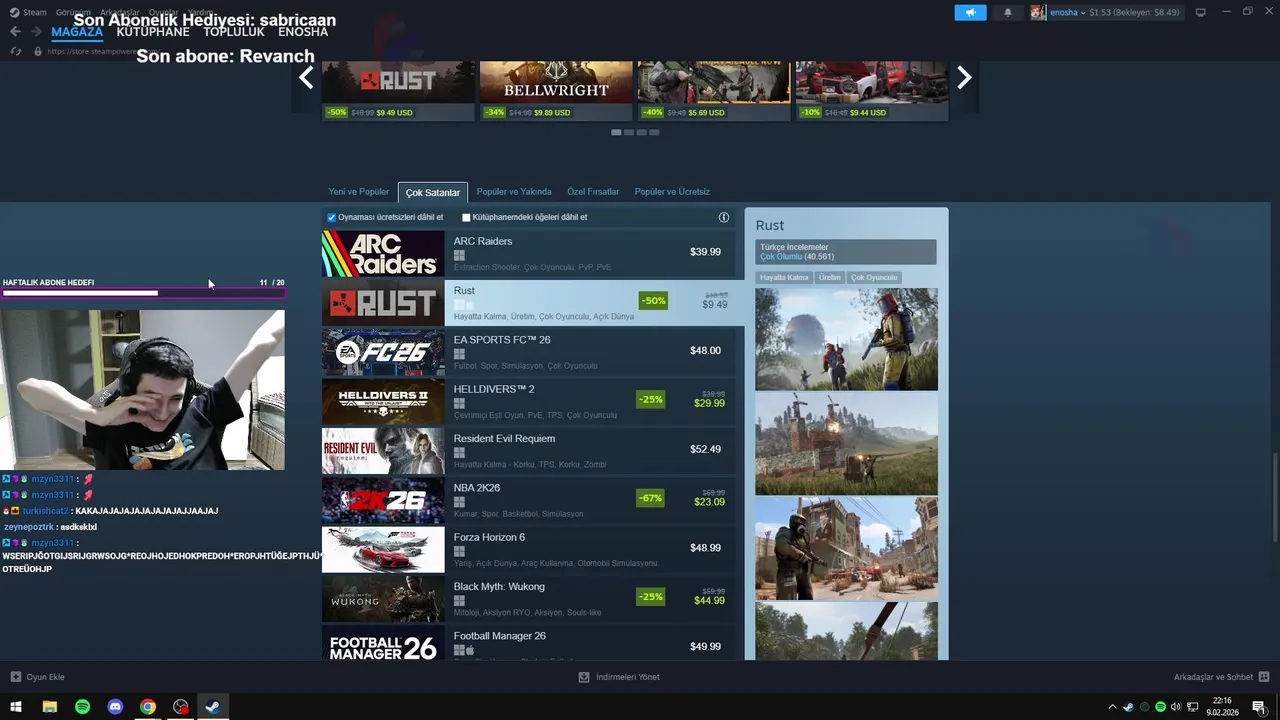Show hidden system tray icons
Image resolution: width=1280 pixels, height=720 pixels.
click(1112, 707)
